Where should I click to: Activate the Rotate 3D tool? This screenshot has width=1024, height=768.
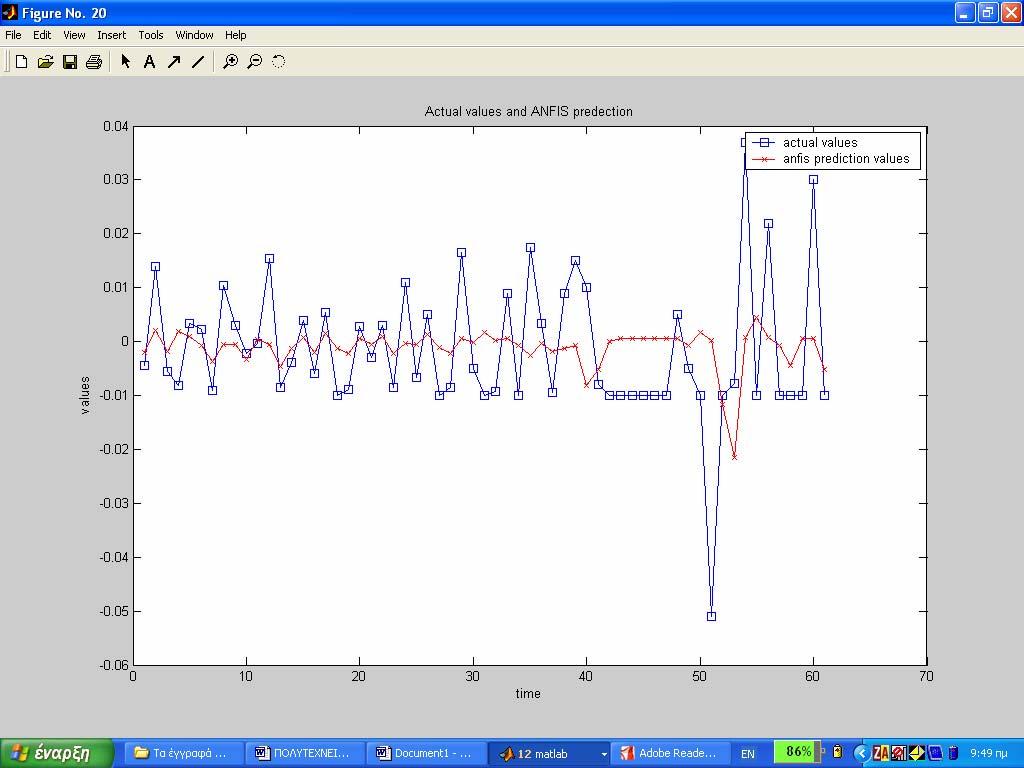[x=279, y=61]
